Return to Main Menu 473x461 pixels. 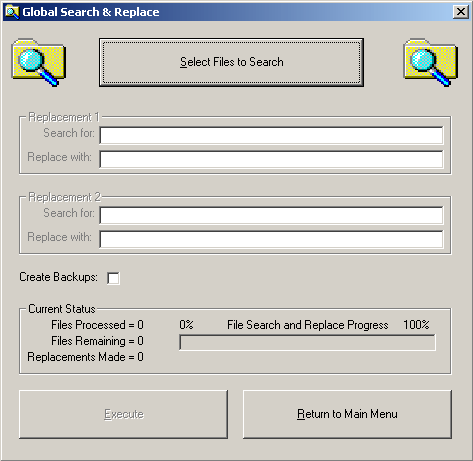pos(347,414)
